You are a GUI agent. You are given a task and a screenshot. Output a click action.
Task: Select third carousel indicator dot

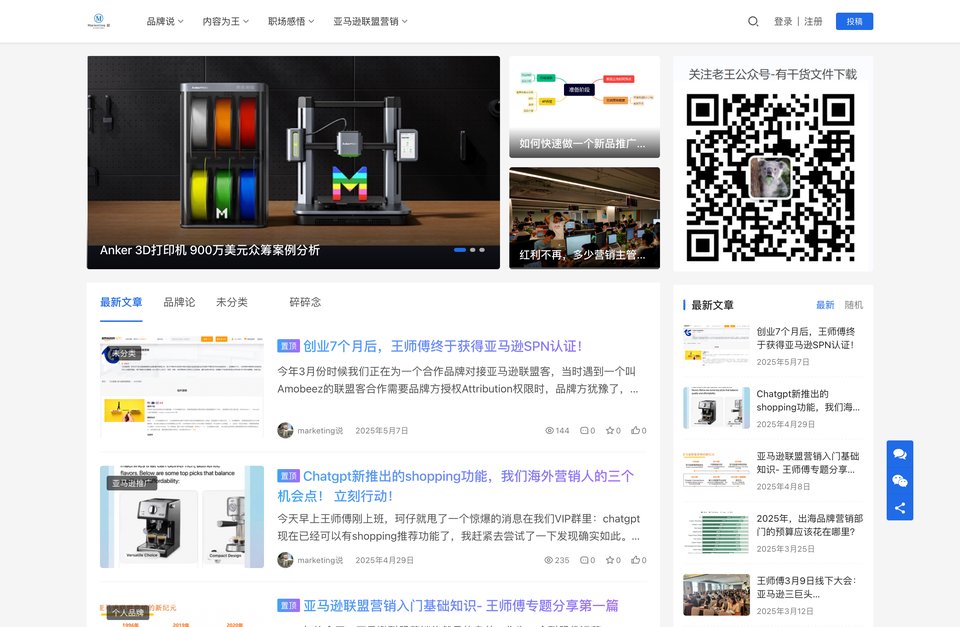coord(482,250)
